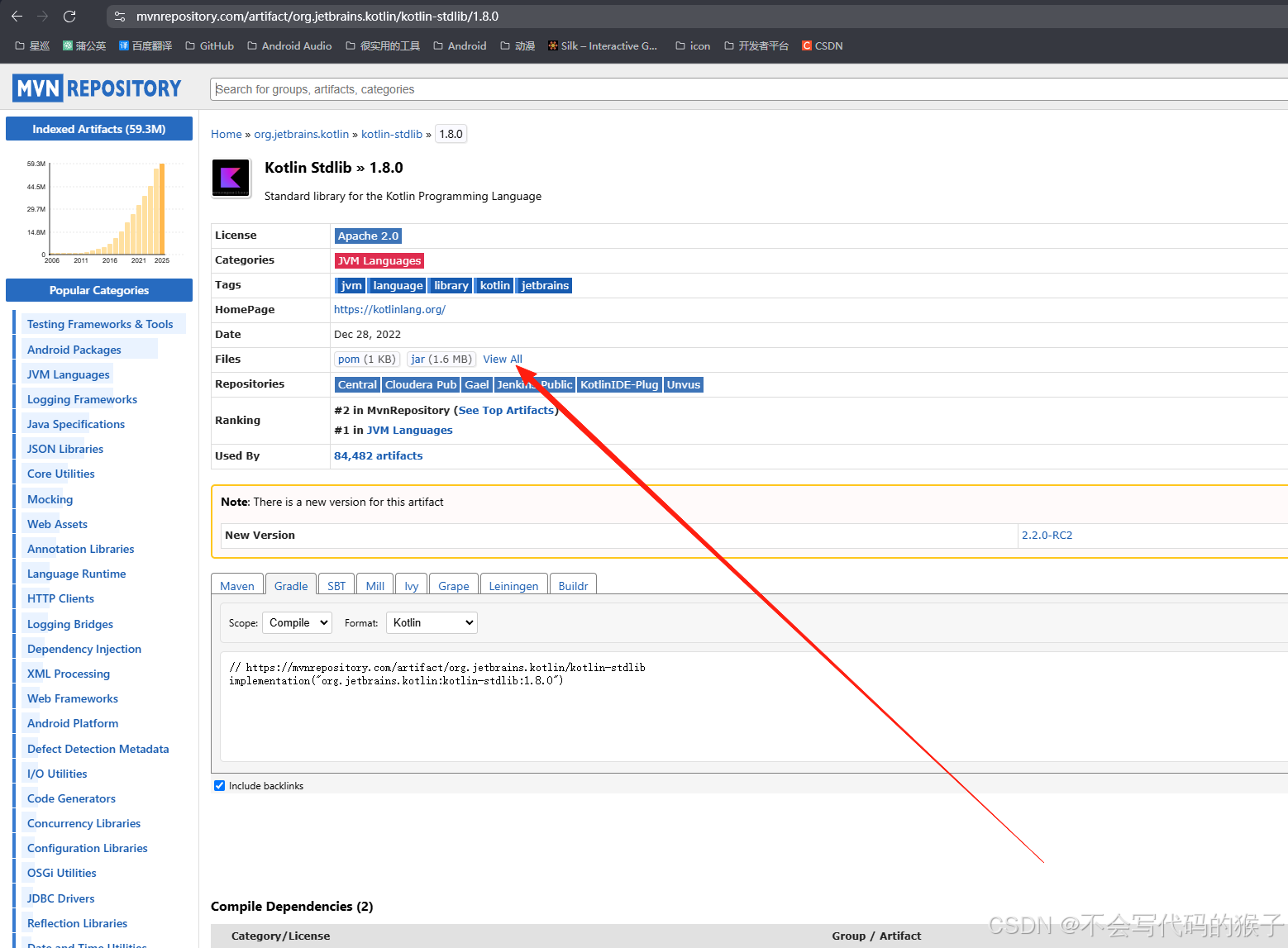Open the 蒲公英 bookmark

[x=84, y=45]
